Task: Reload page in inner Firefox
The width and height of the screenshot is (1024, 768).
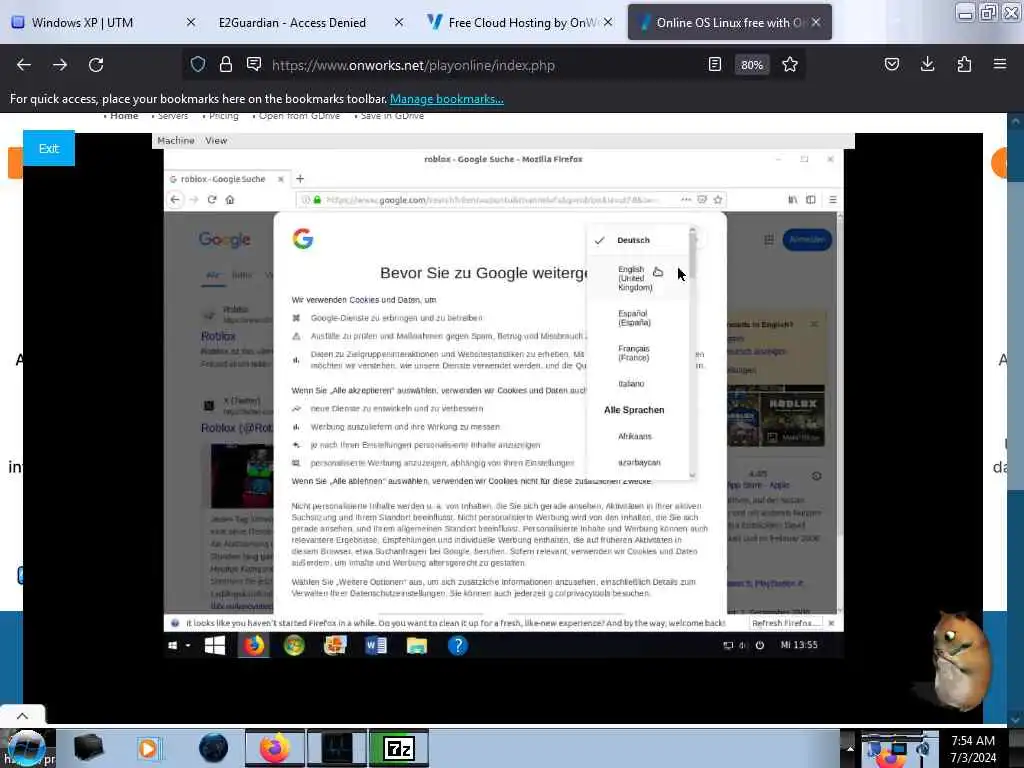Action: pos(212,200)
